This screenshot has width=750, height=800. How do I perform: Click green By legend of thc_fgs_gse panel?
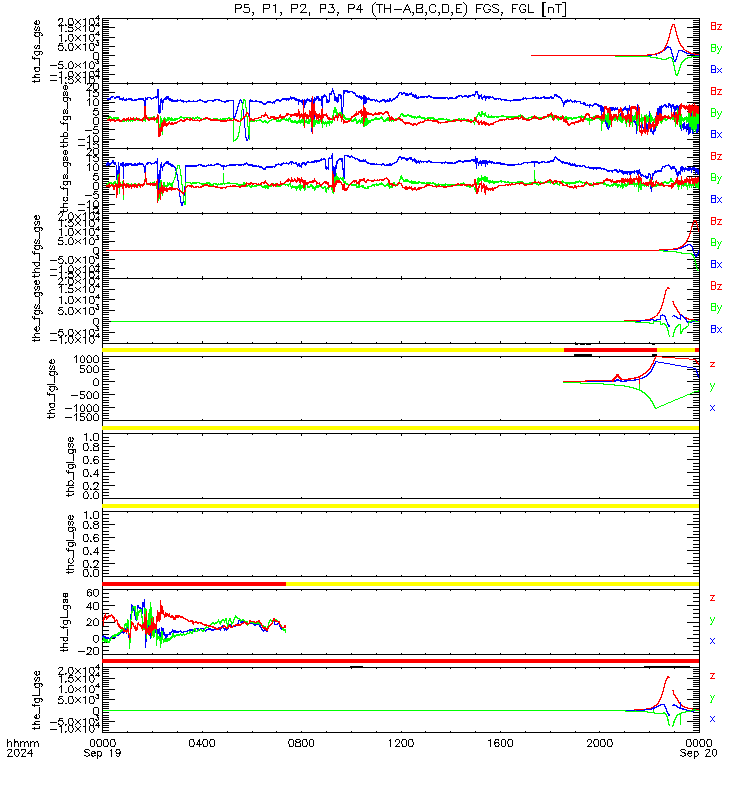(x=716, y=178)
